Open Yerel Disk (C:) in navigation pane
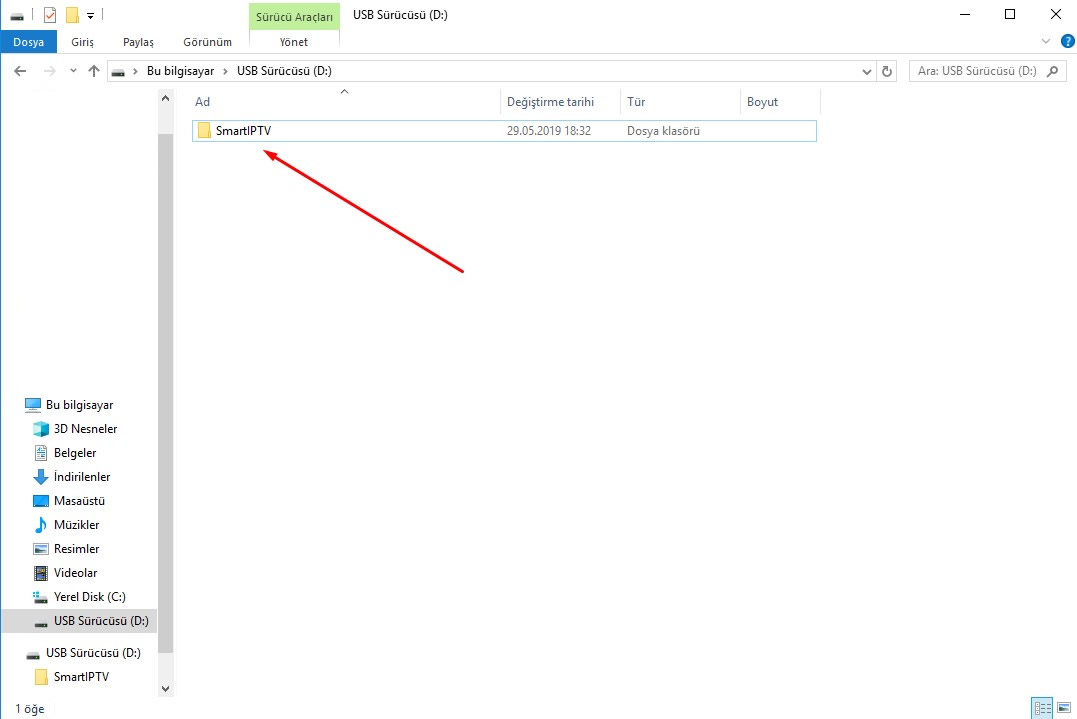This screenshot has width=1077, height=719. 89,597
